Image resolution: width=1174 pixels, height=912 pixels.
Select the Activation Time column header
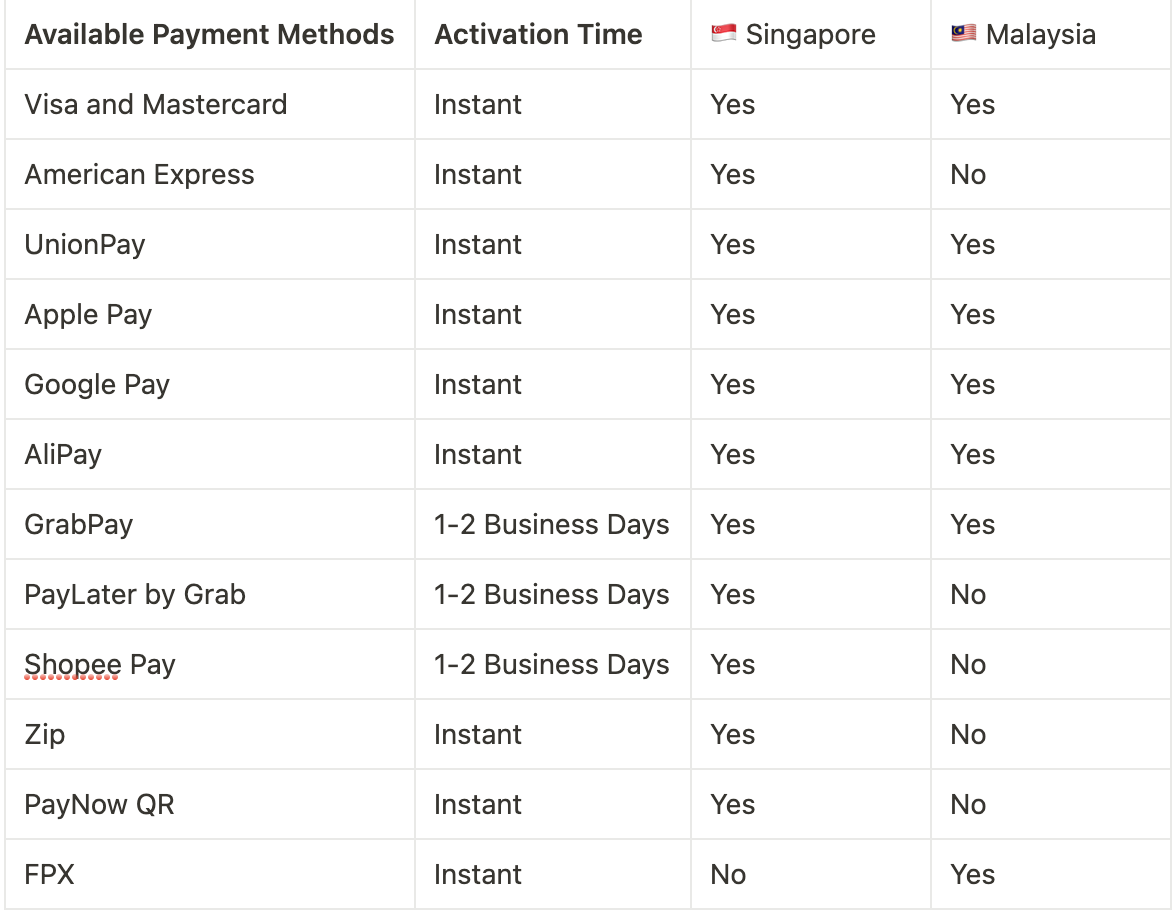pyautogui.click(x=538, y=34)
